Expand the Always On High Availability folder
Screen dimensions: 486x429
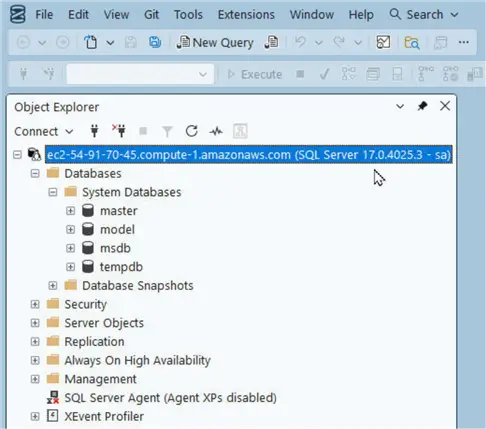click(x=35, y=360)
